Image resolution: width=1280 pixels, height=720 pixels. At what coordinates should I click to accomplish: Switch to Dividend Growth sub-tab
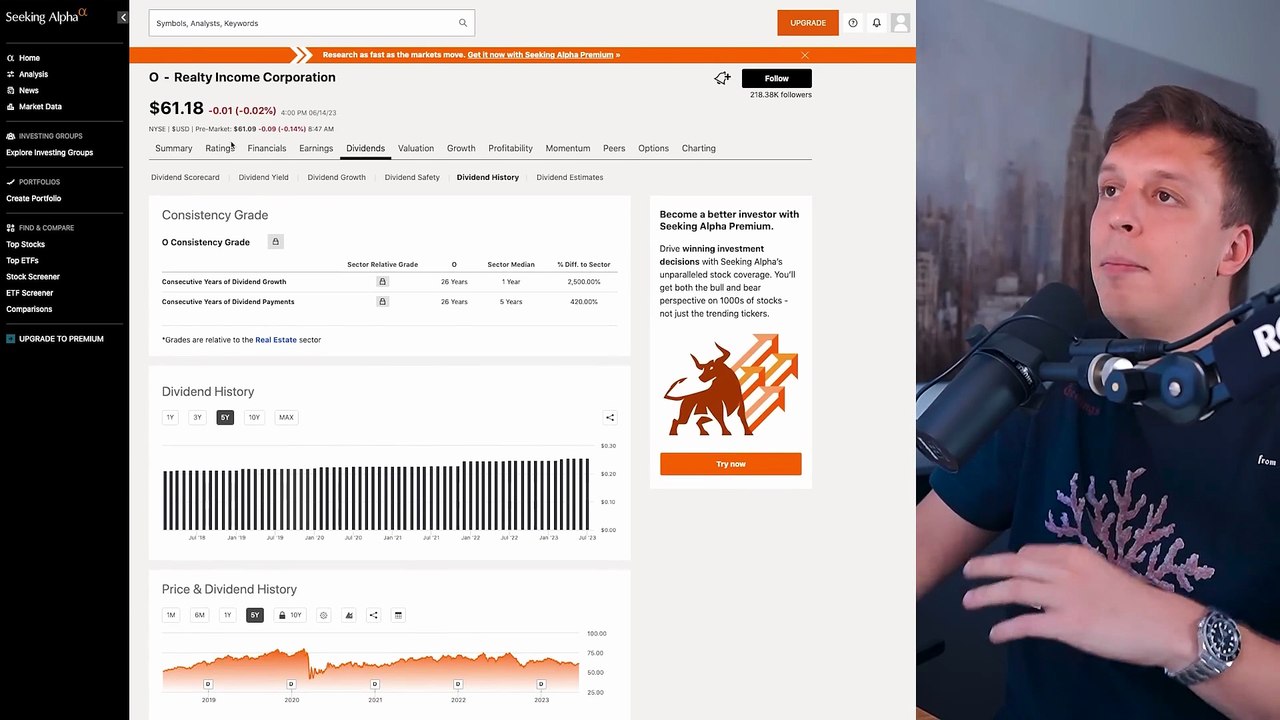336,177
